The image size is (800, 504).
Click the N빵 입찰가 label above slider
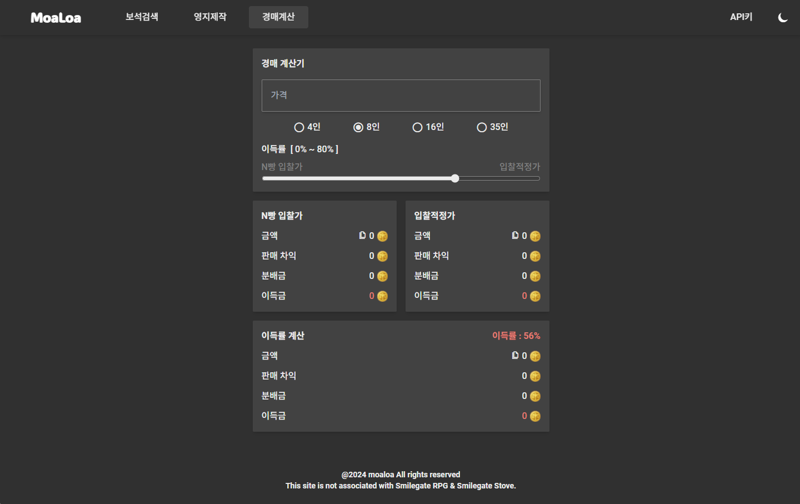[x=282, y=167]
